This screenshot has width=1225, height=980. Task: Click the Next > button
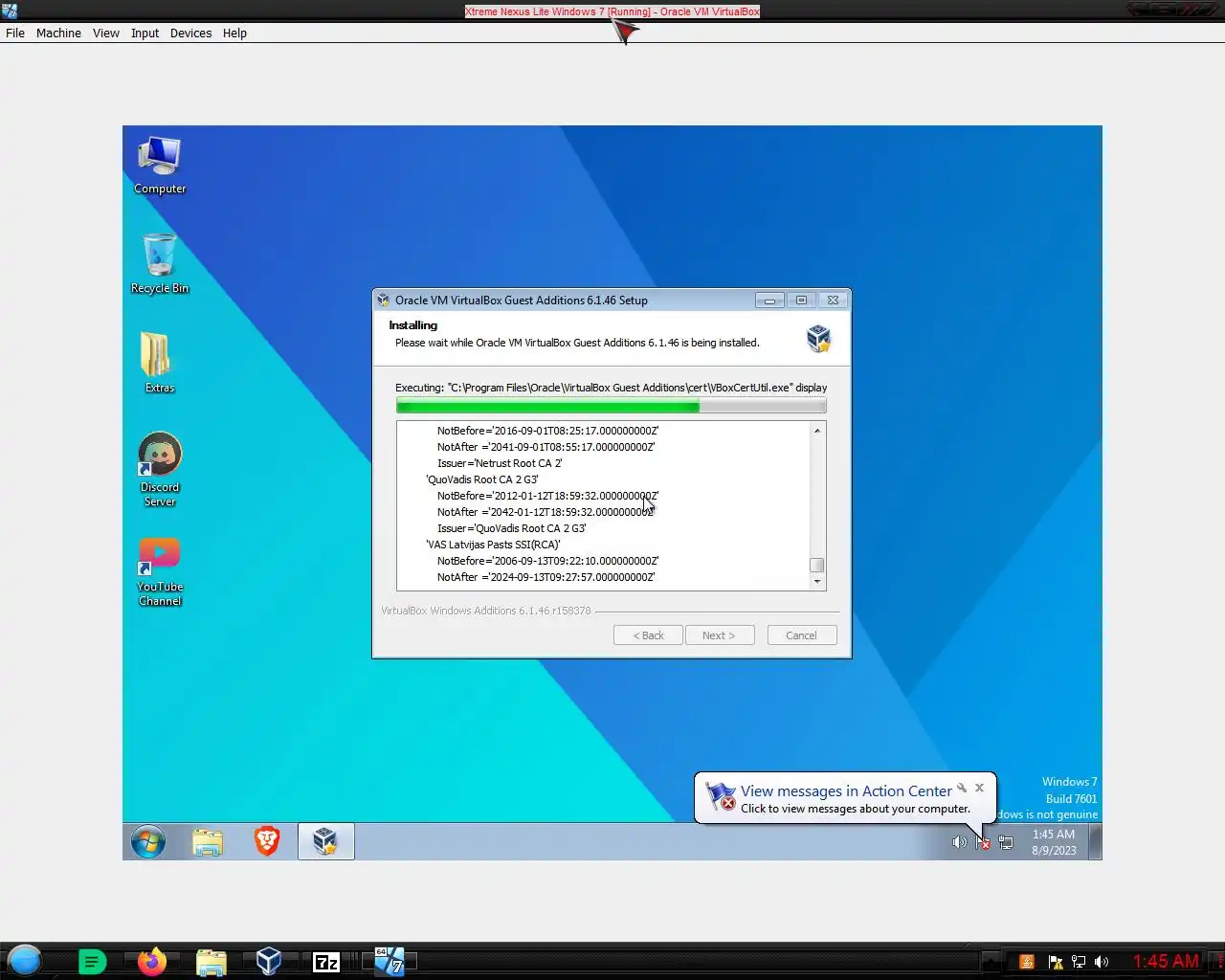pos(719,635)
